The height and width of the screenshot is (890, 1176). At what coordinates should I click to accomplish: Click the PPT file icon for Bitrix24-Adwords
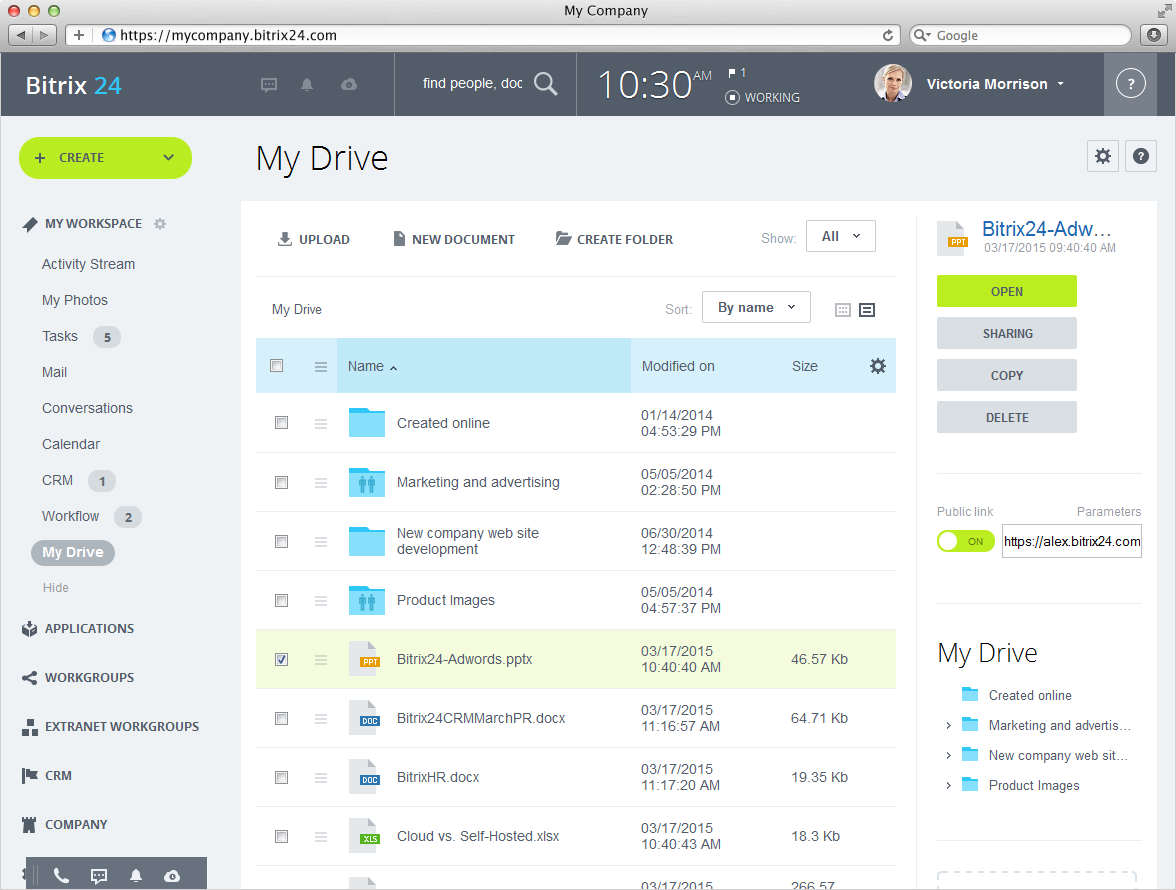click(x=365, y=659)
